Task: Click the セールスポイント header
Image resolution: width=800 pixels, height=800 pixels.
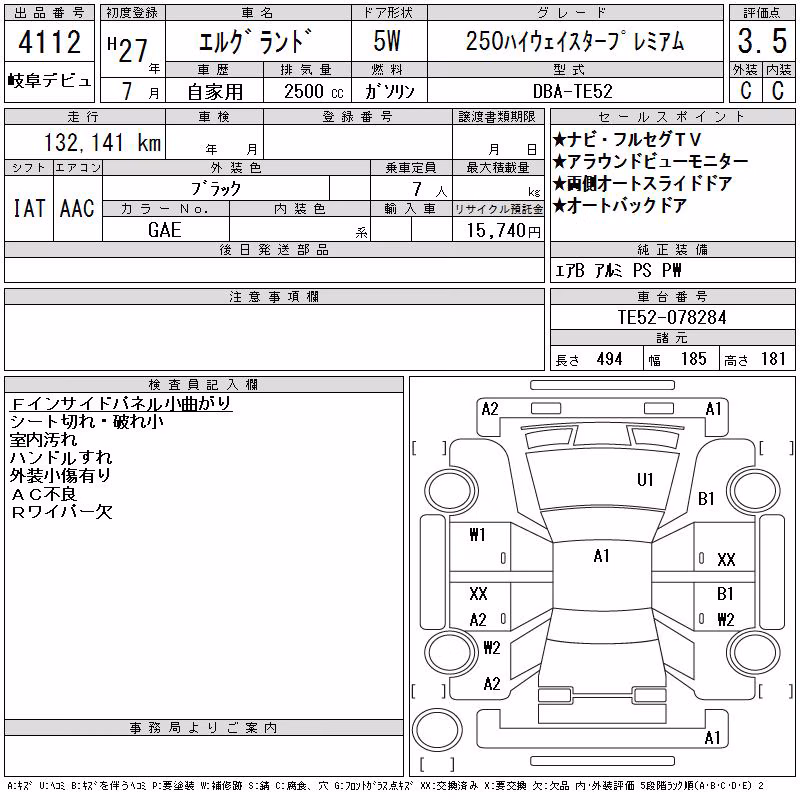Action: (x=672, y=117)
